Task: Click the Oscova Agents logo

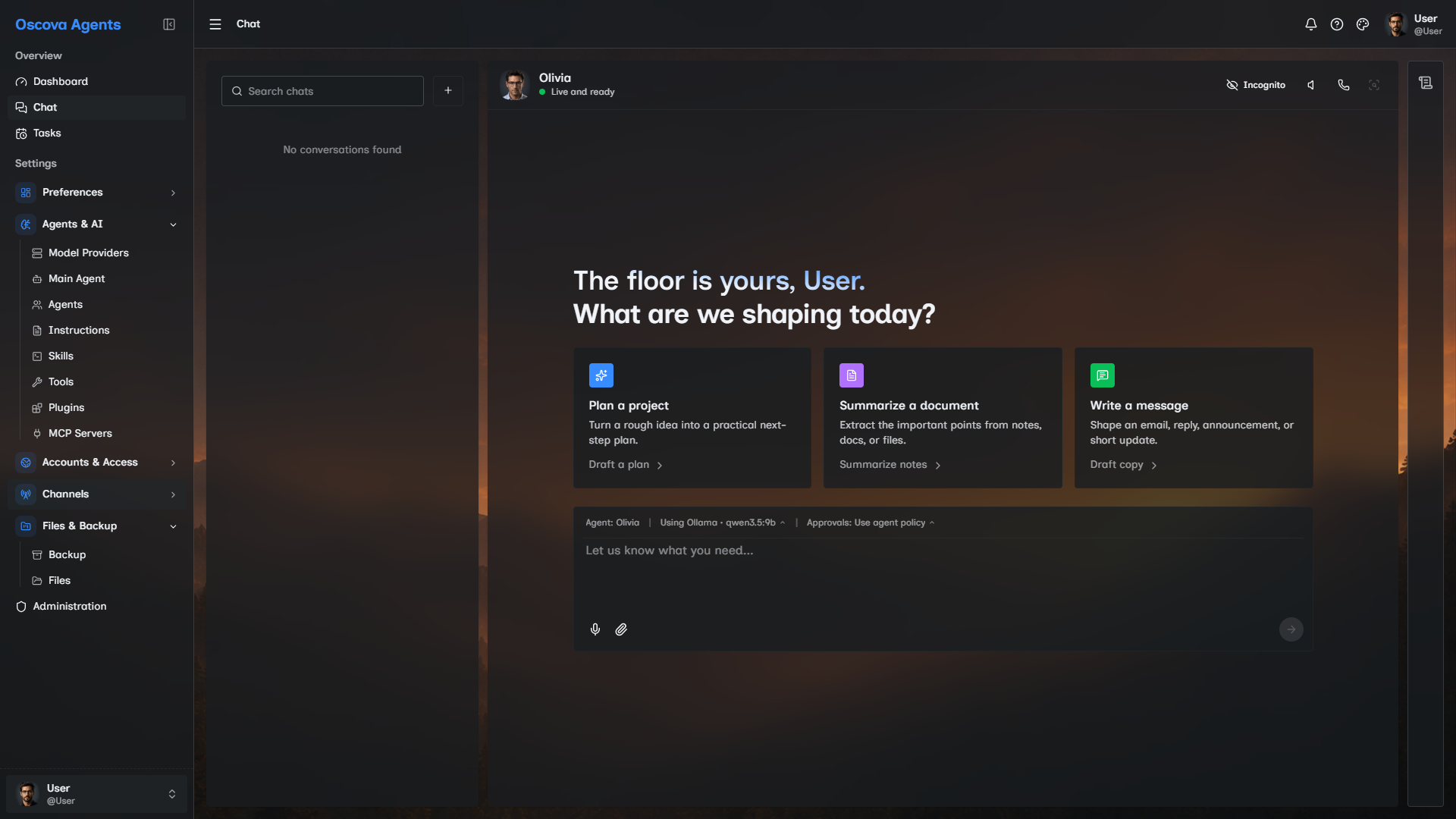Action: pyautogui.click(x=68, y=24)
